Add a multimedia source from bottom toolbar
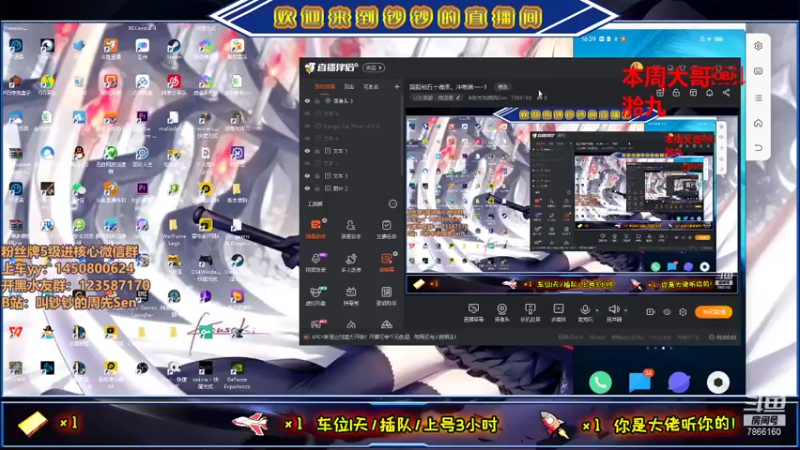 coord(559,312)
